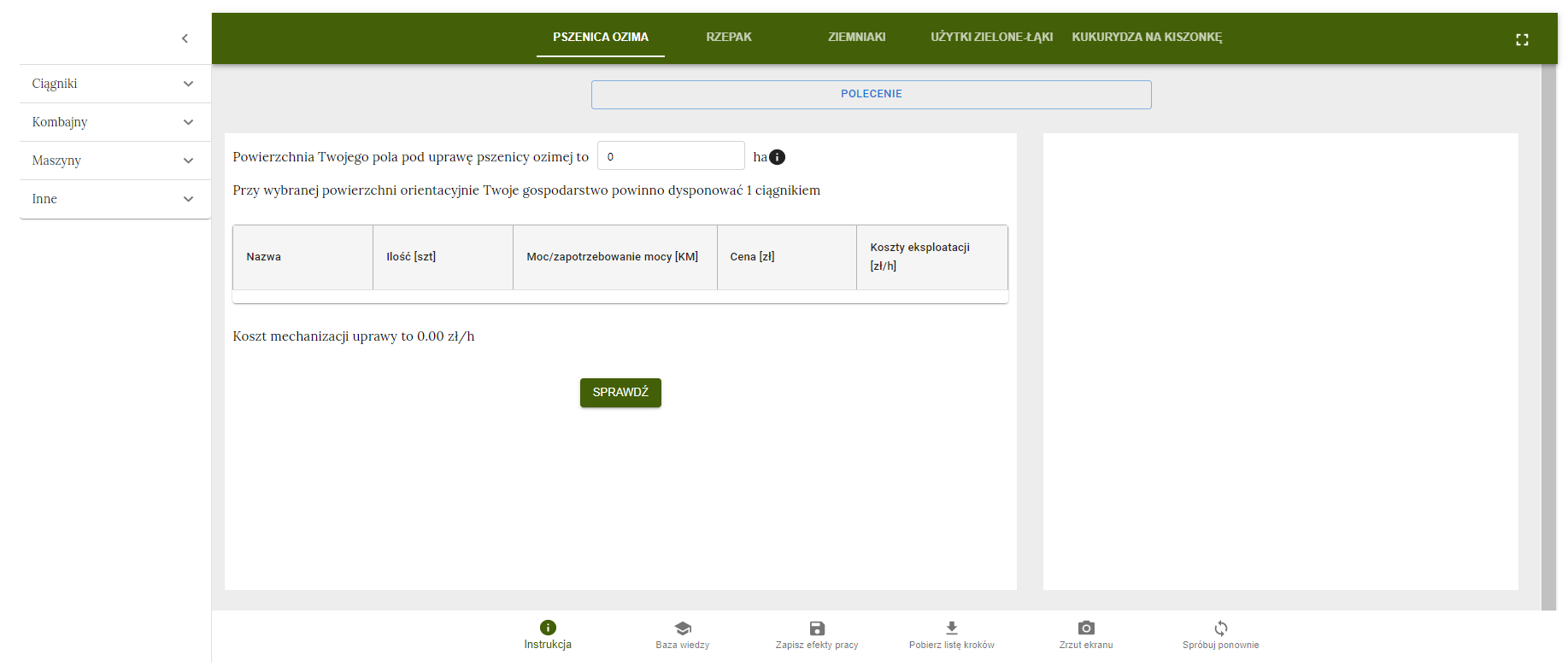
Task: Expand the Kombajny category
Action: pyautogui.click(x=115, y=122)
